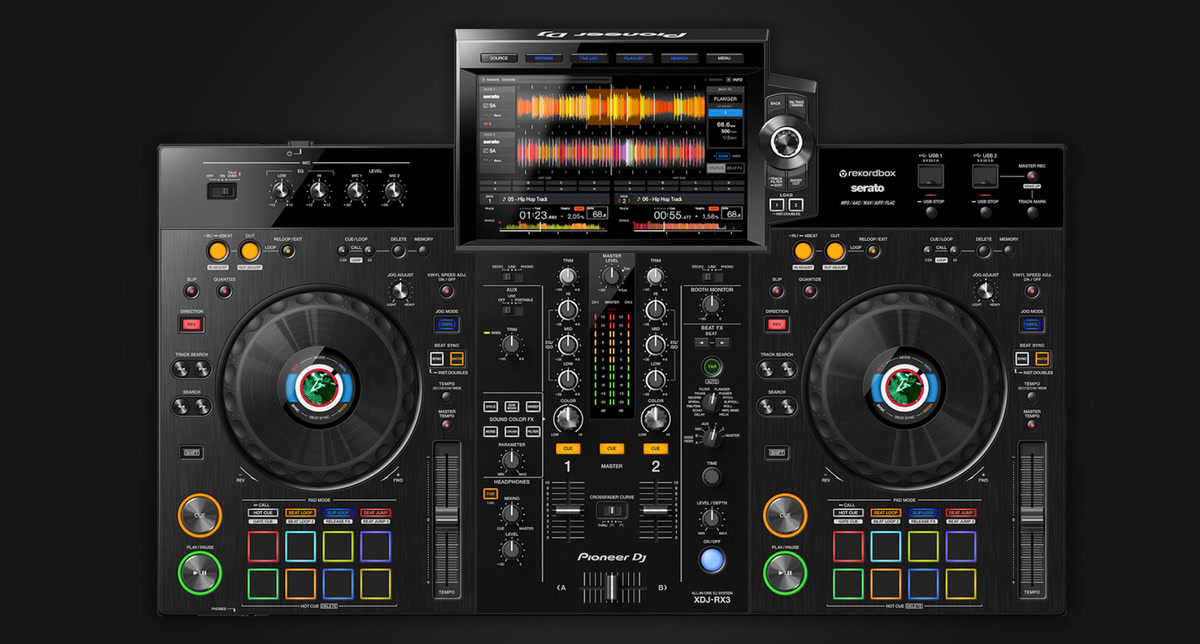The image size is (1200, 644).
Task: Toggle SLIP mode on left deck
Action: (x=191, y=291)
